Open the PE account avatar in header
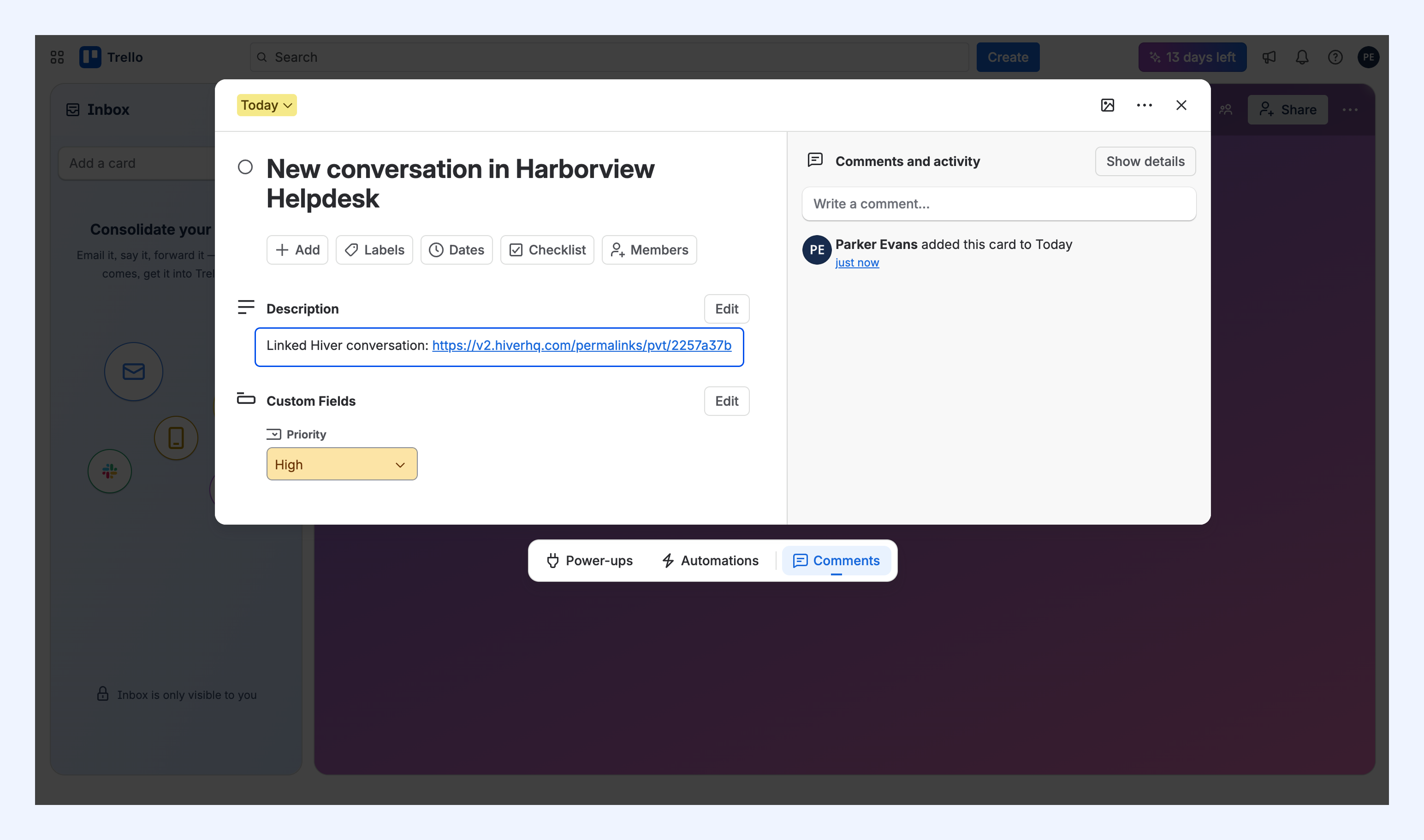Screen dimensions: 1424x840 (x=1368, y=57)
